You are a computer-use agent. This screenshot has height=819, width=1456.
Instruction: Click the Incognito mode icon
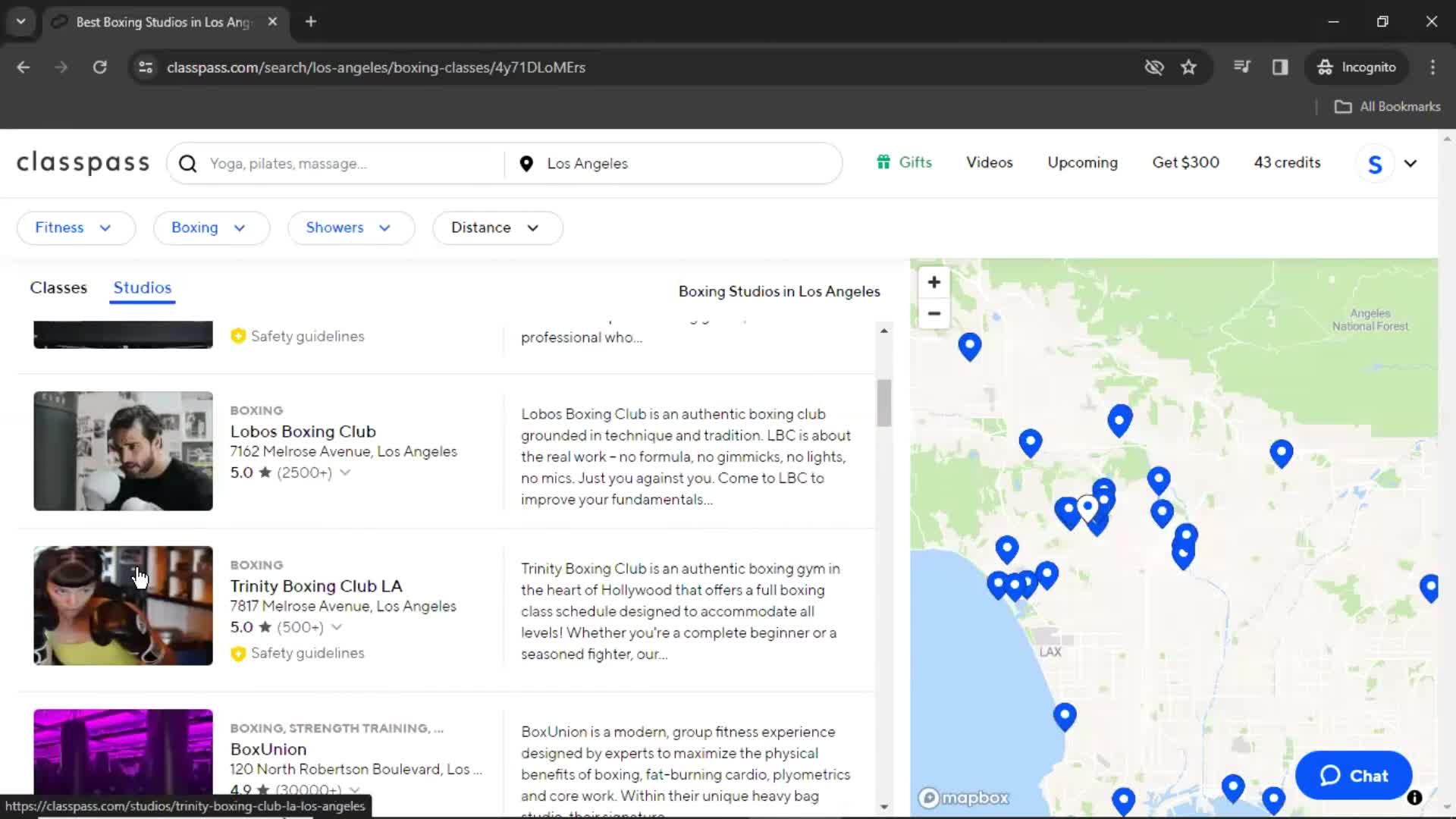tap(1325, 67)
